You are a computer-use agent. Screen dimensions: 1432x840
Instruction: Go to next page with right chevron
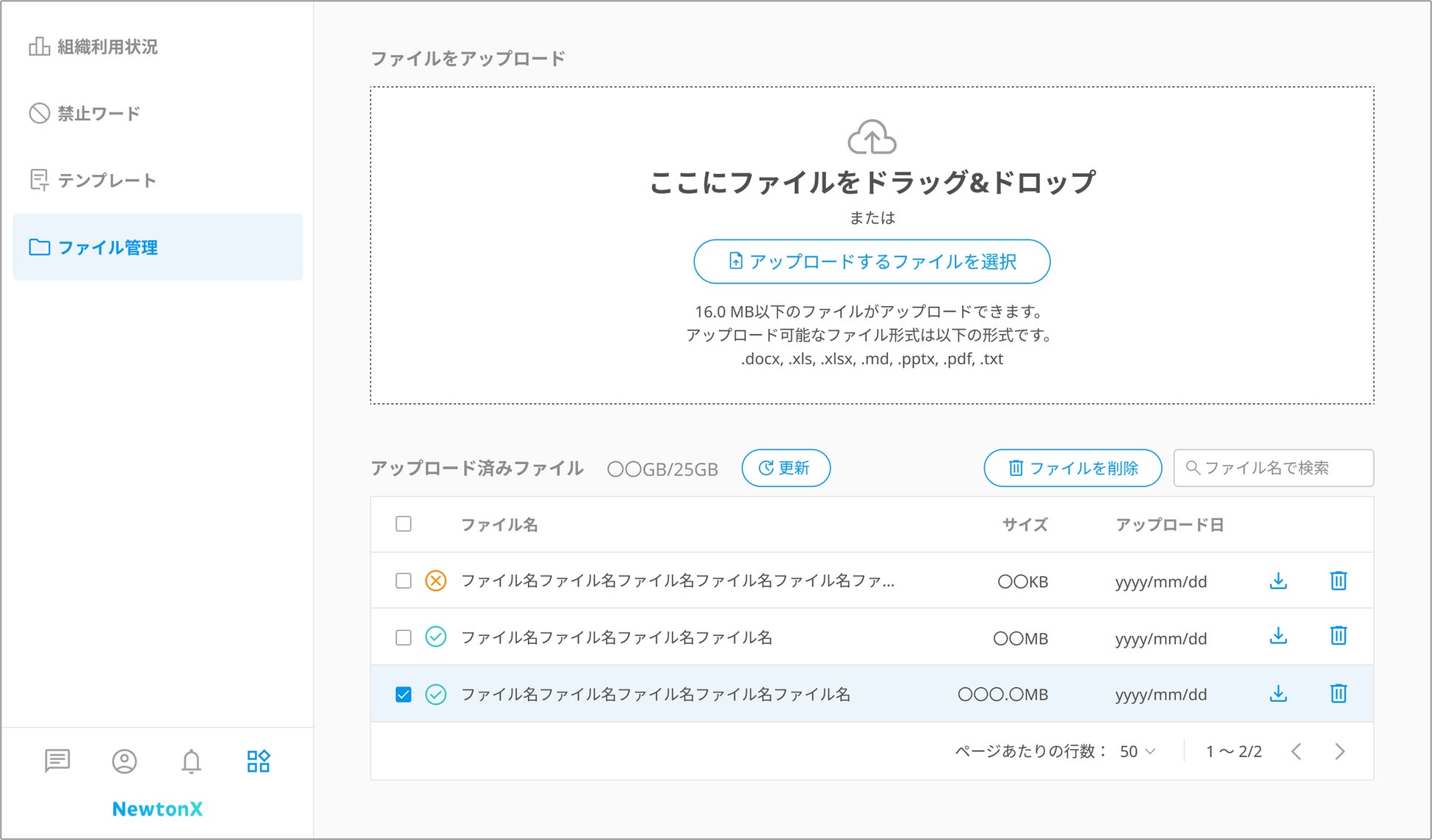[x=1339, y=751]
